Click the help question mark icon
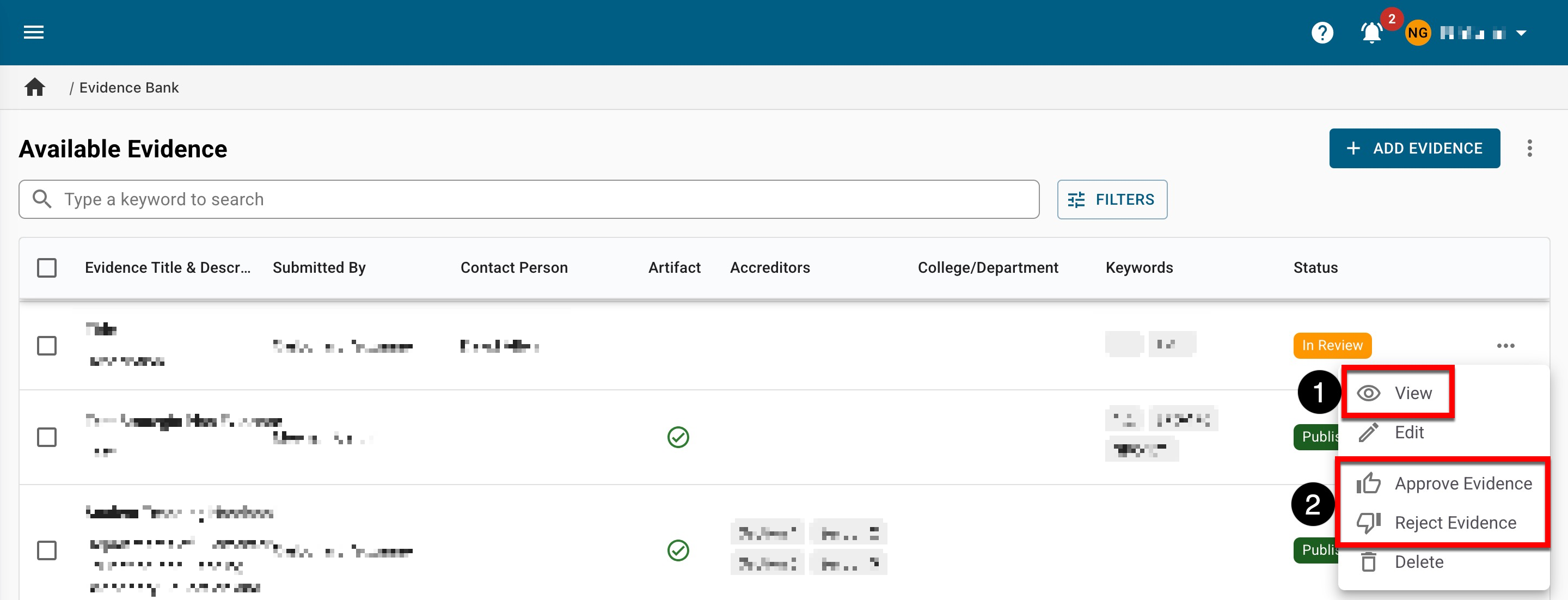 1322,32
